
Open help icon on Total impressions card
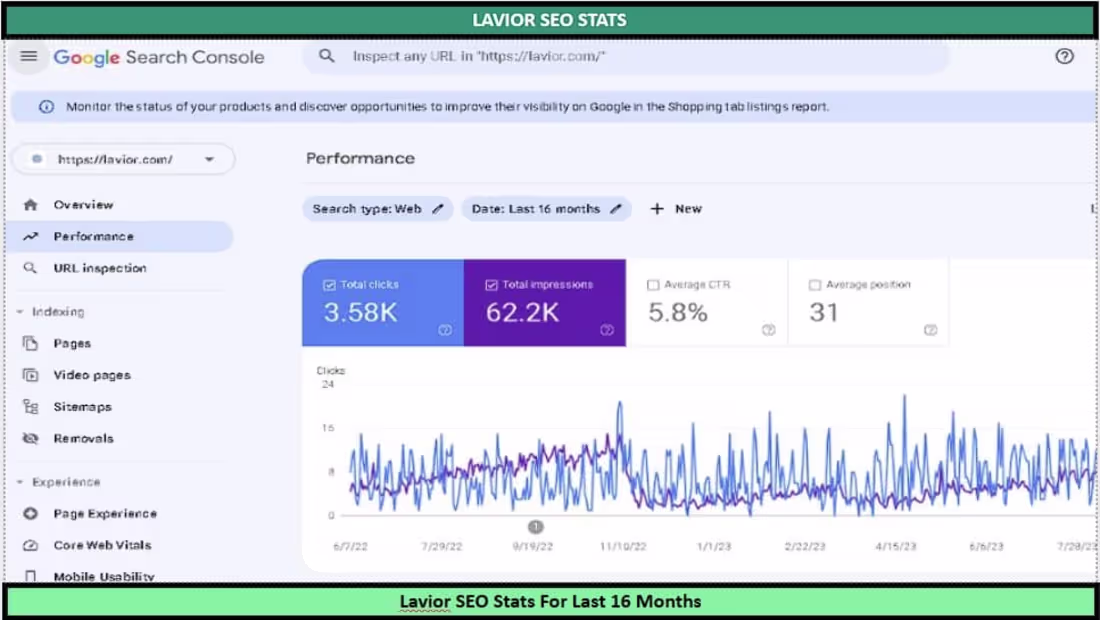point(607,330)
